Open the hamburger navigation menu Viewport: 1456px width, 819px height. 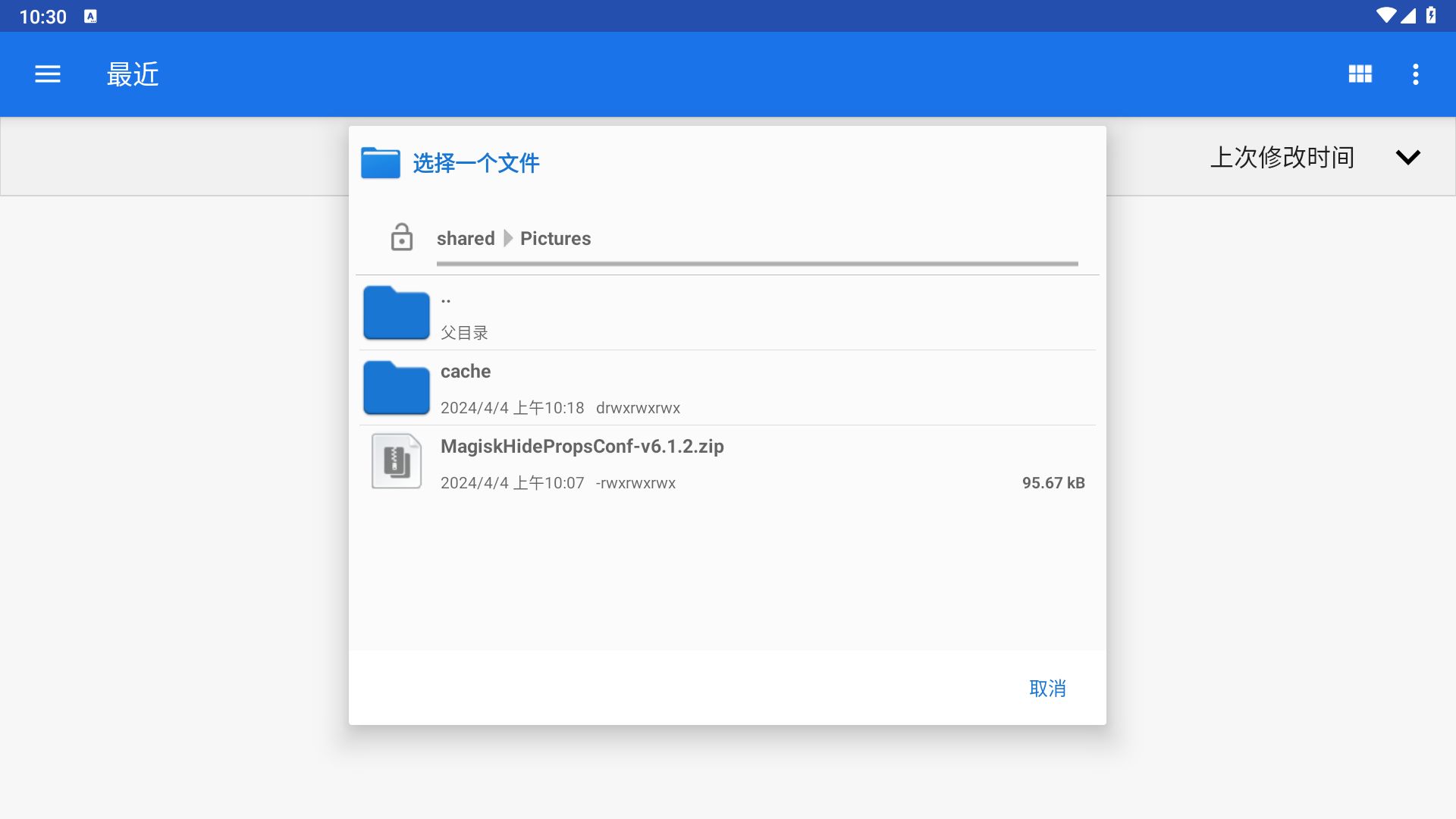tap(48, 74)
